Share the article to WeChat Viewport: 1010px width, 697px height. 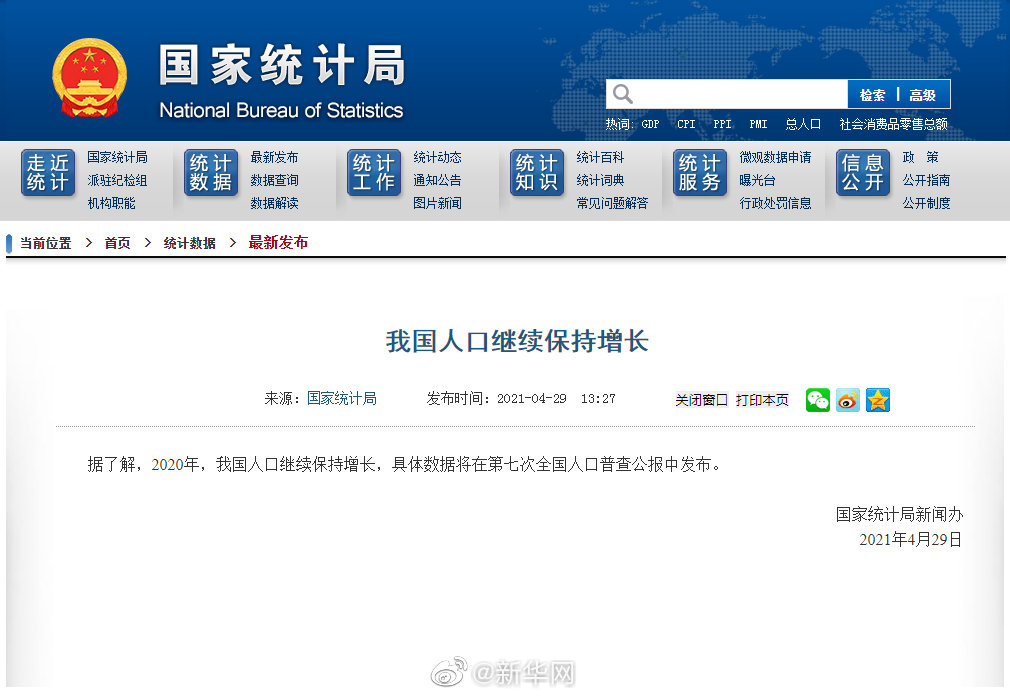pos(817,400)
